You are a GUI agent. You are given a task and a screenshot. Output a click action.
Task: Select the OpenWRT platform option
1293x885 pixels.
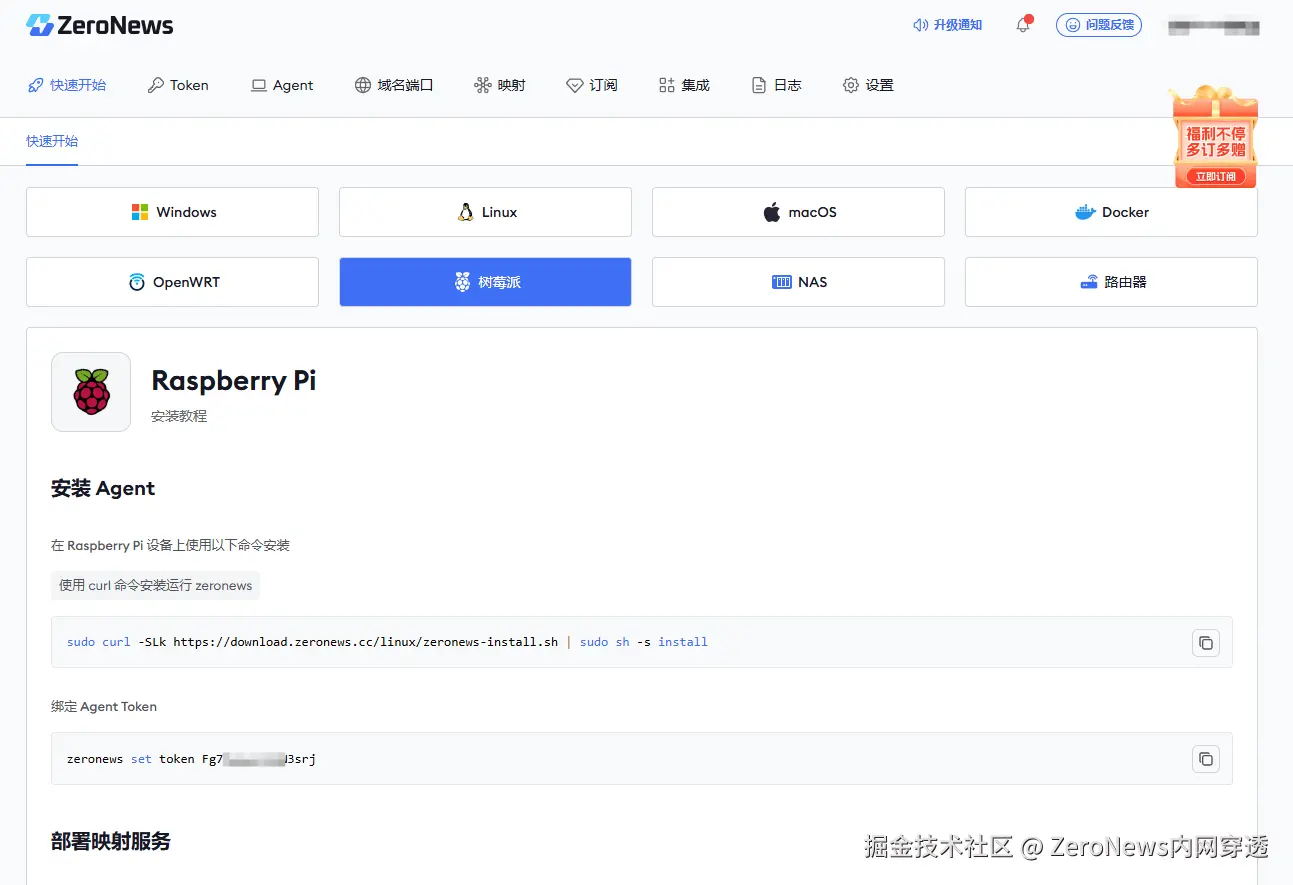click(x=172, y=282)
